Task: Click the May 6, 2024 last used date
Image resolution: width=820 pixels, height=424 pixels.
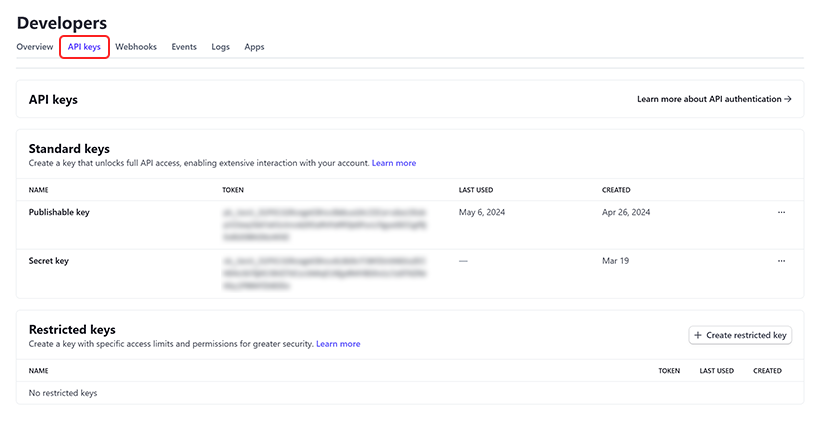Action: 482,212
